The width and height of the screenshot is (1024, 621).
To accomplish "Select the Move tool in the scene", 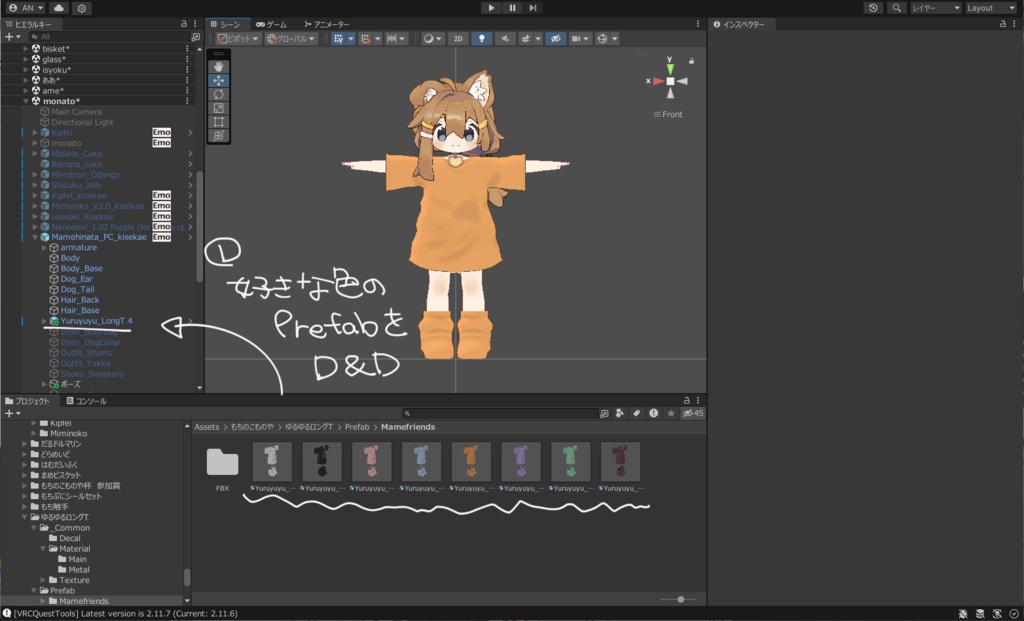I will (x=219, y=80).
